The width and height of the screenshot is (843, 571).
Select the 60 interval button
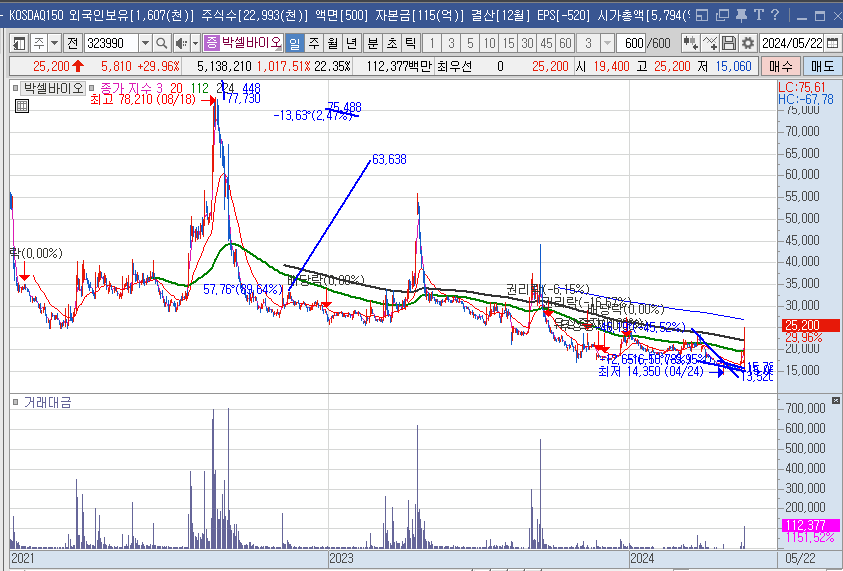coord(566,42)
